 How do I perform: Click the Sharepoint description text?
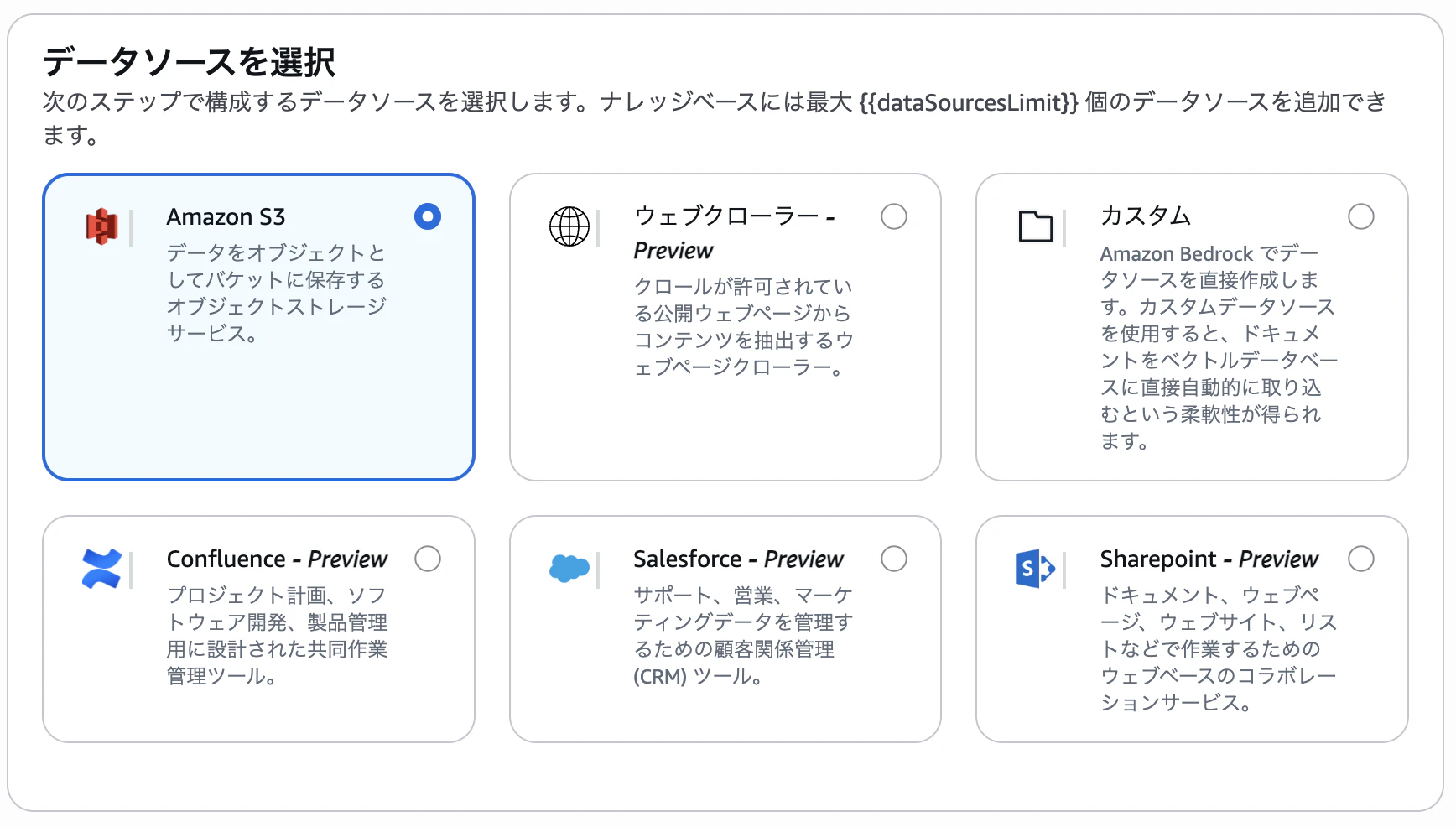1219,649
